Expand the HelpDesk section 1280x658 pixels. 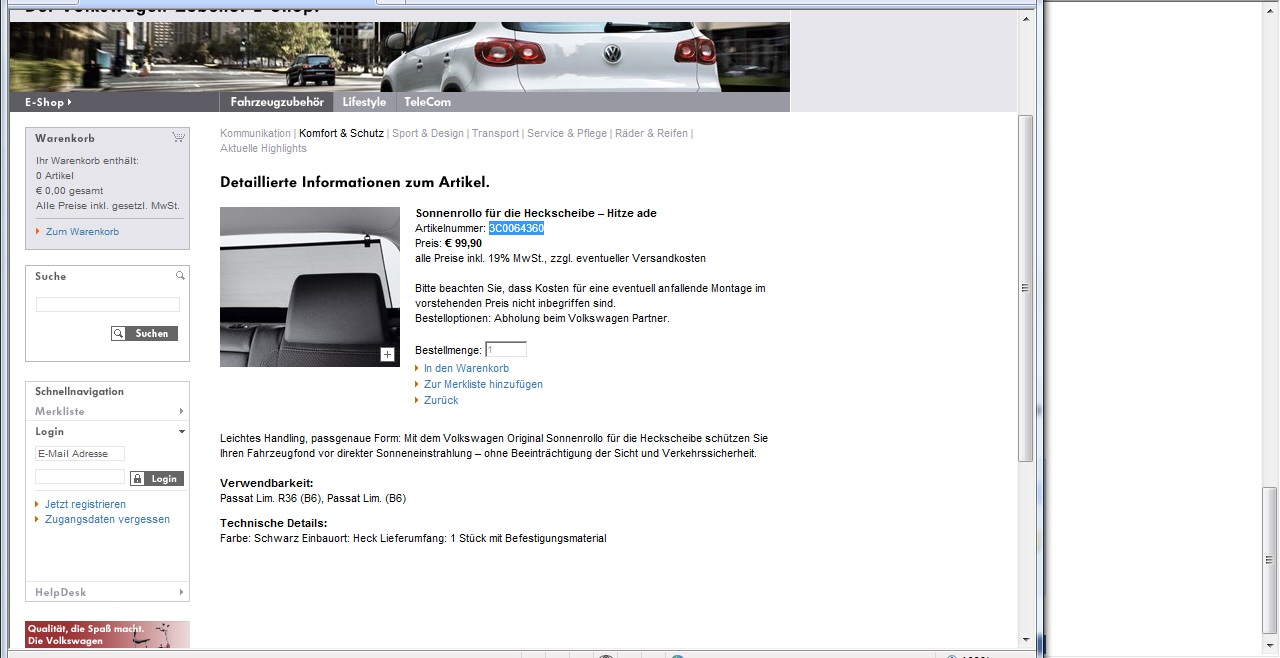coord(181,592)
